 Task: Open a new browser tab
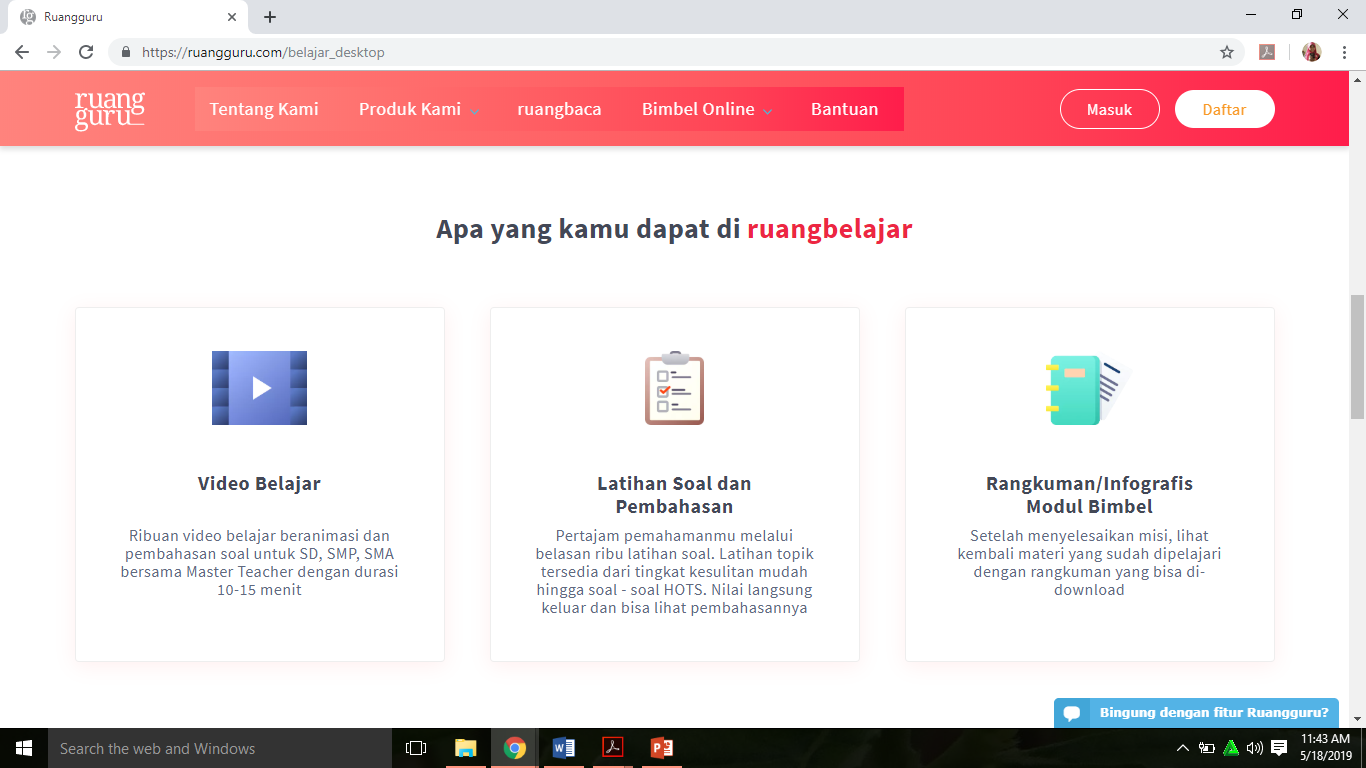pyautogui.click(x=270, y=17)
